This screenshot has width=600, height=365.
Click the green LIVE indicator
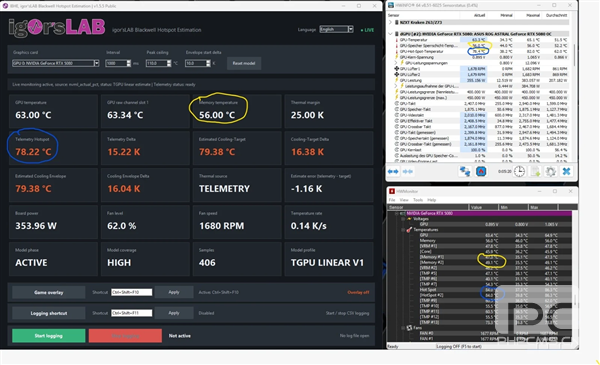[x=367, y=30]
